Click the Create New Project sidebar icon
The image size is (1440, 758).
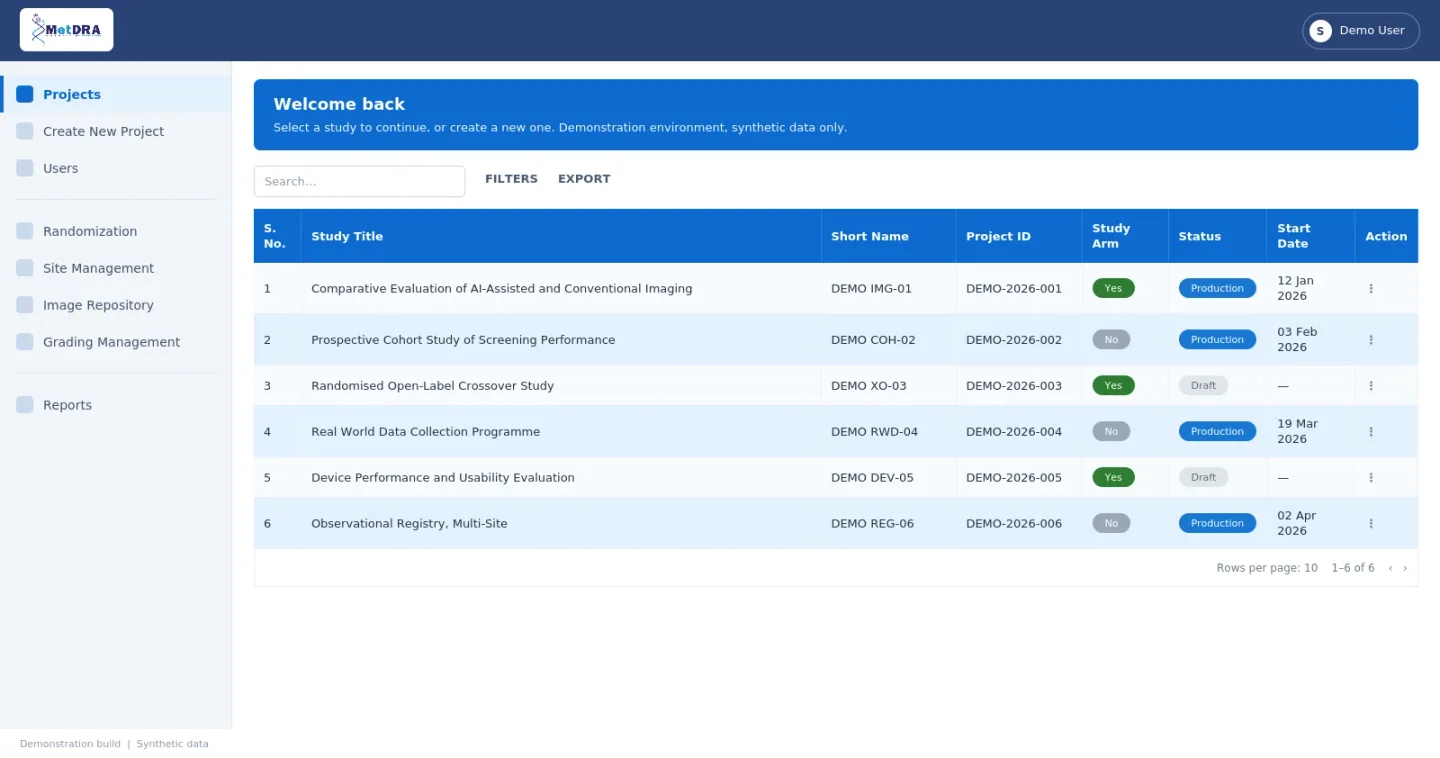click(x=25, y=131)
